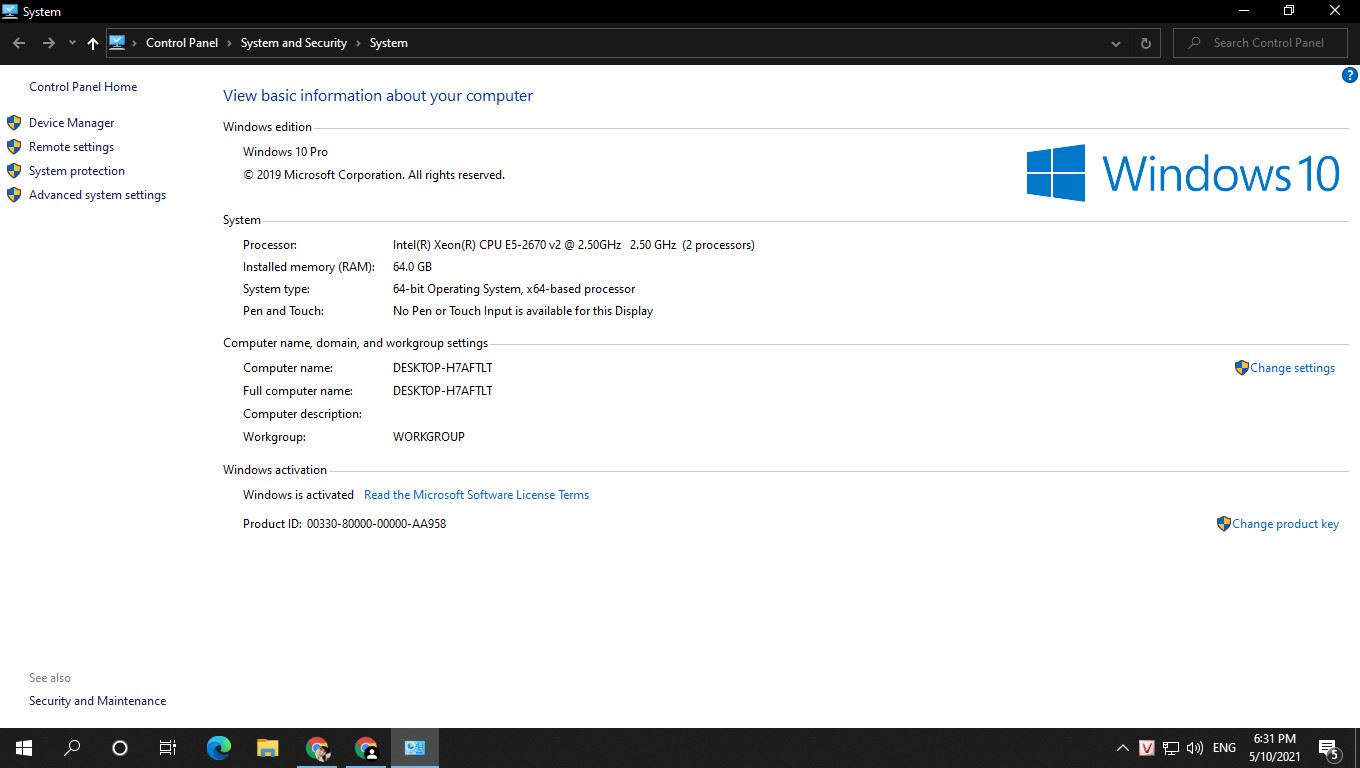Open Advanced system settings

97,195
